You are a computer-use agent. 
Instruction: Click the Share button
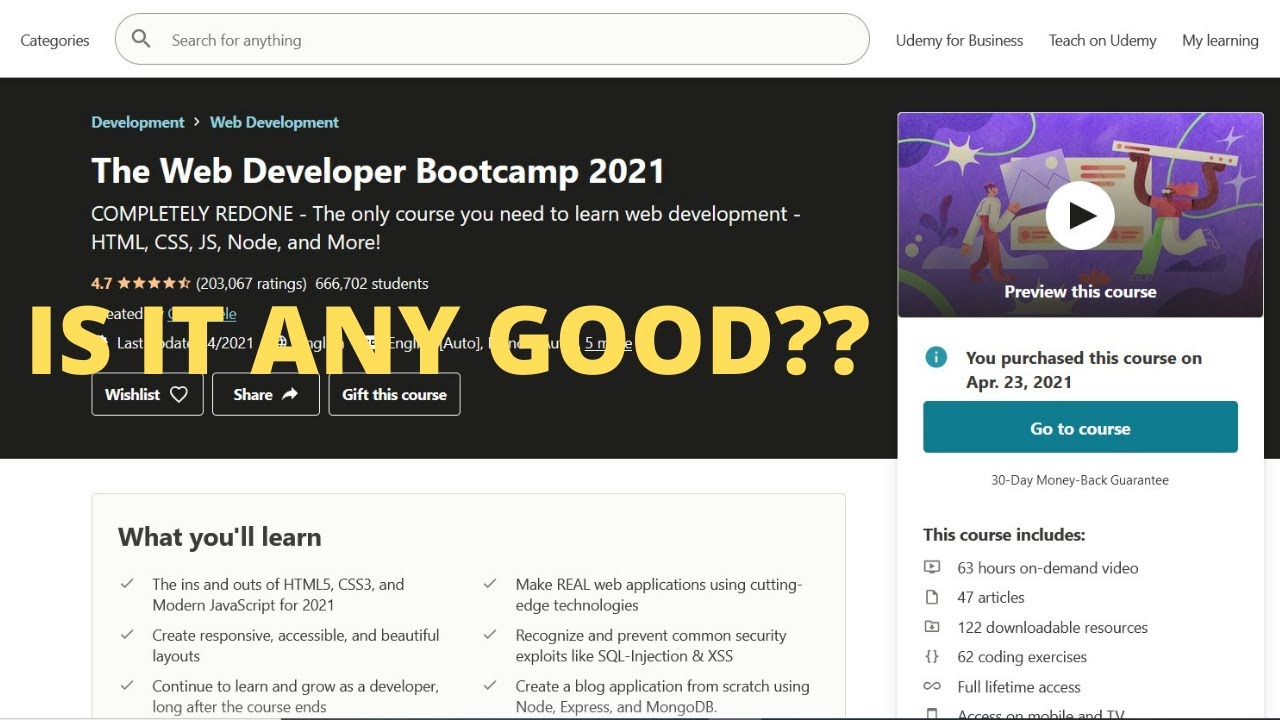coord(266,394)
